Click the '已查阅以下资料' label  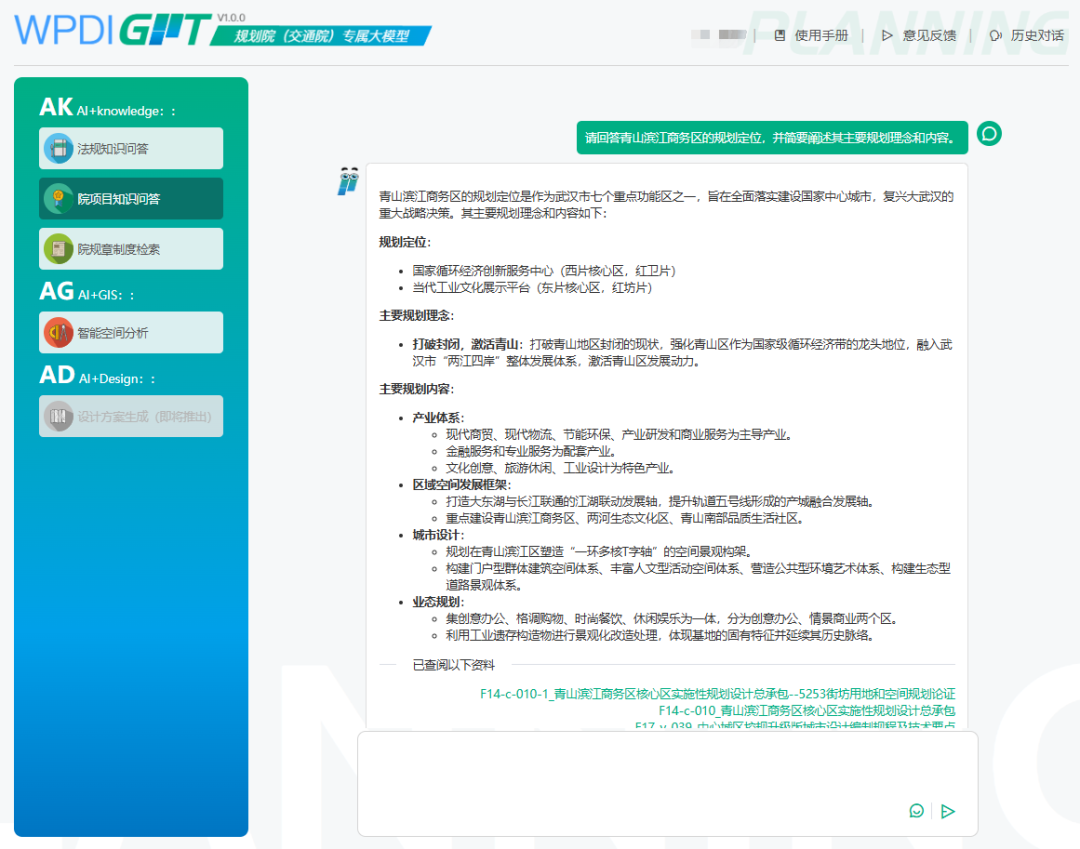tap(453, 664)
